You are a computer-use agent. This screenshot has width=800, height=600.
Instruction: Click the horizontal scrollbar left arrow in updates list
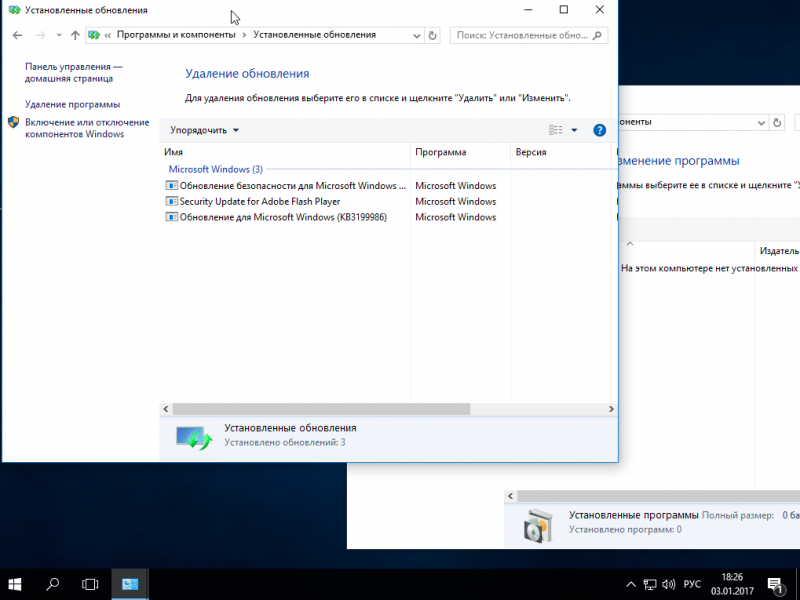coord(166,409)
